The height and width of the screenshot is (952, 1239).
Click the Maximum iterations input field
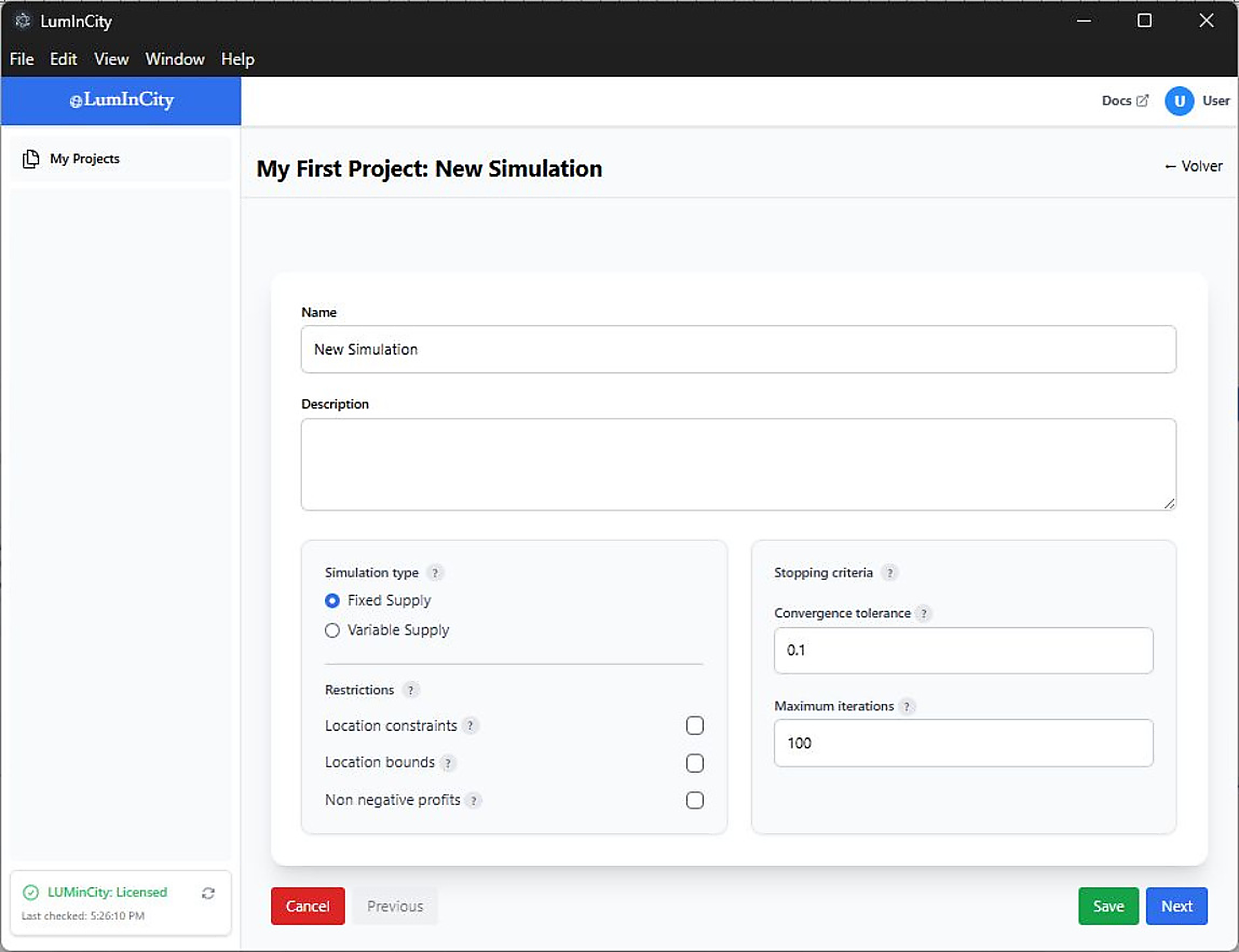click(x=964, y=744)
